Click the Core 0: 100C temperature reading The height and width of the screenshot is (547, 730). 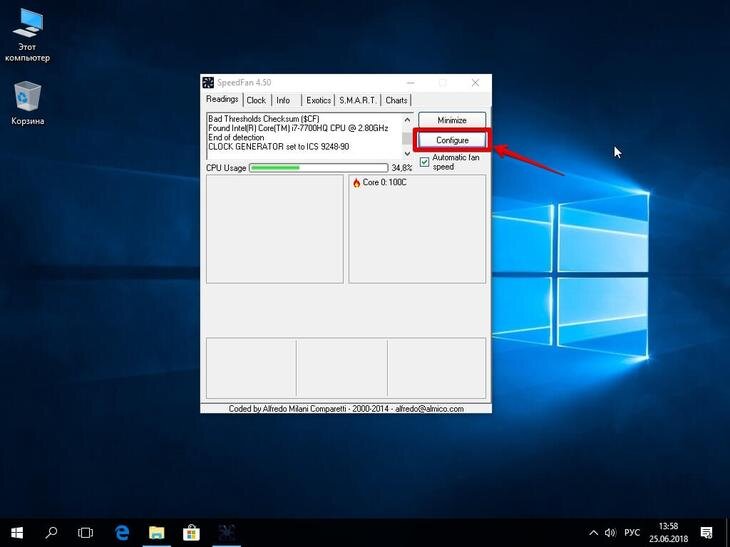(385, 182)
